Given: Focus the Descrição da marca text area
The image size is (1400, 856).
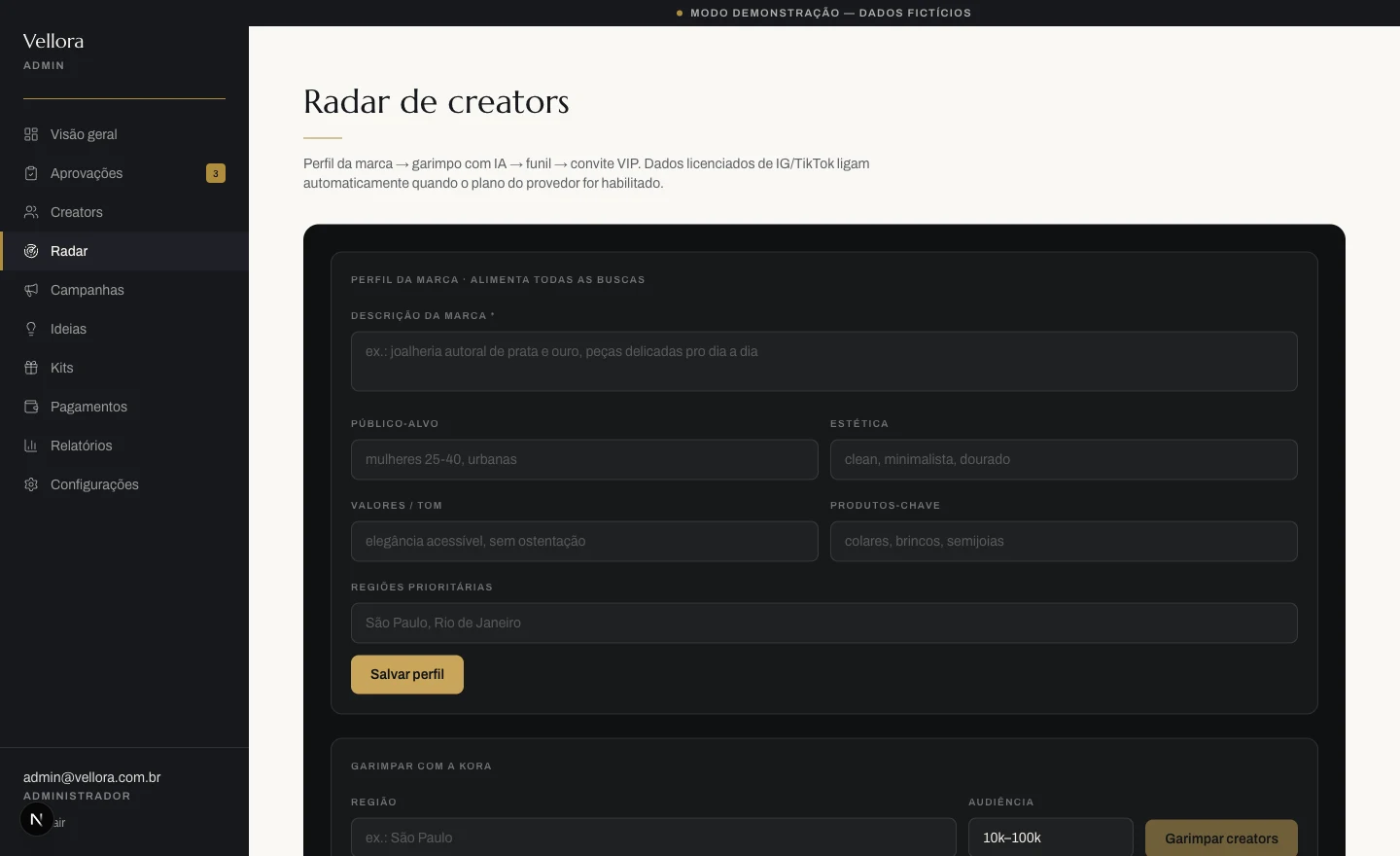Looking at the screenshot, I should click(x=824, y=362).
